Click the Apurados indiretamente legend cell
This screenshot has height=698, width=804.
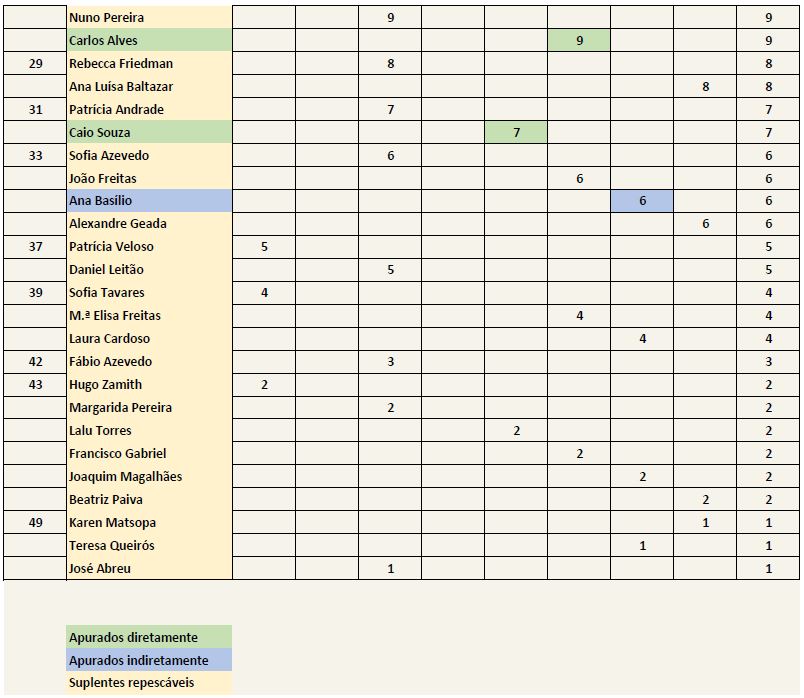click(149, 660)
